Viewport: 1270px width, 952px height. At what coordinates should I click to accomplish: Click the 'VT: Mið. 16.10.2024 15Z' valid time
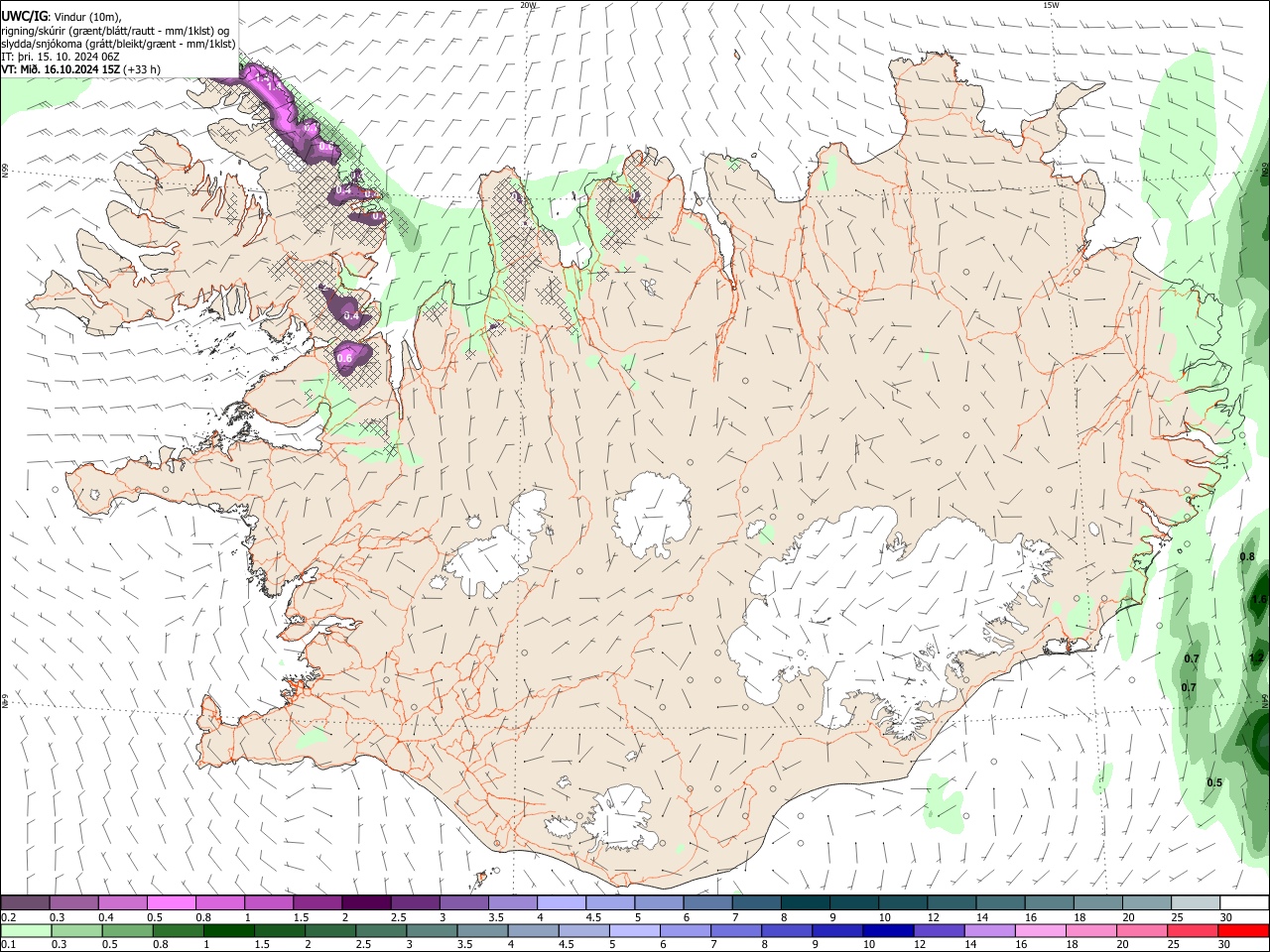pos(61,69)
